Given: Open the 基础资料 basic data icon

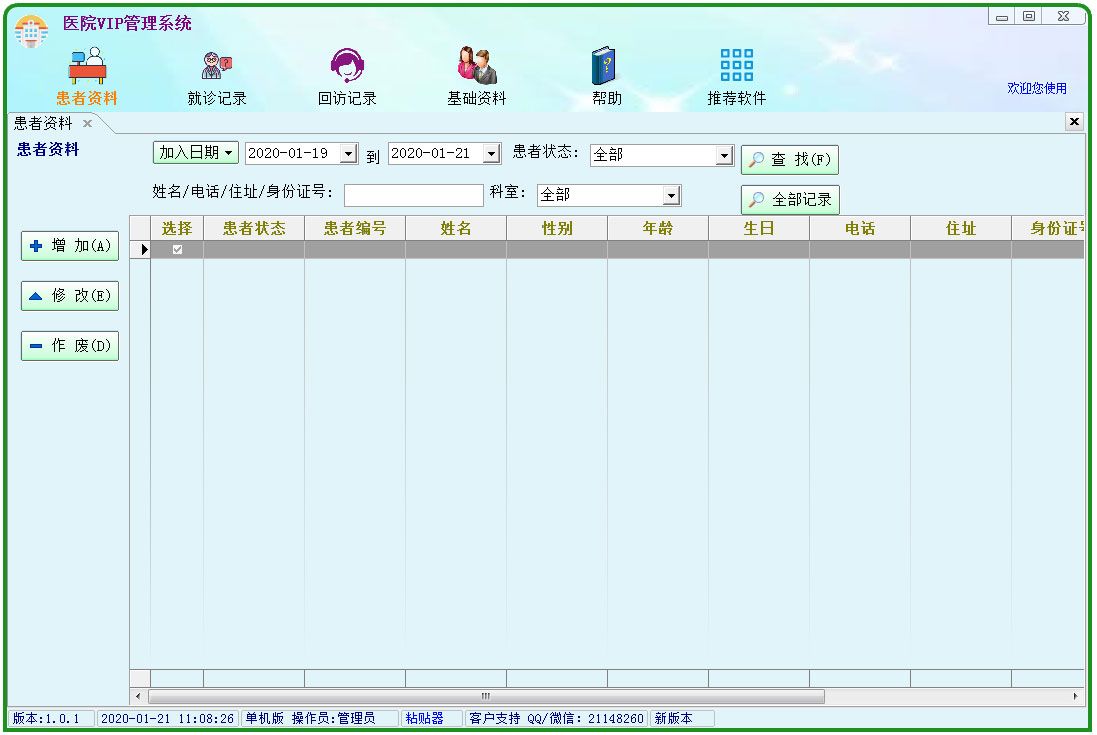Looking at the screenshot, I should pyautogui.click(x=476, y=66).
